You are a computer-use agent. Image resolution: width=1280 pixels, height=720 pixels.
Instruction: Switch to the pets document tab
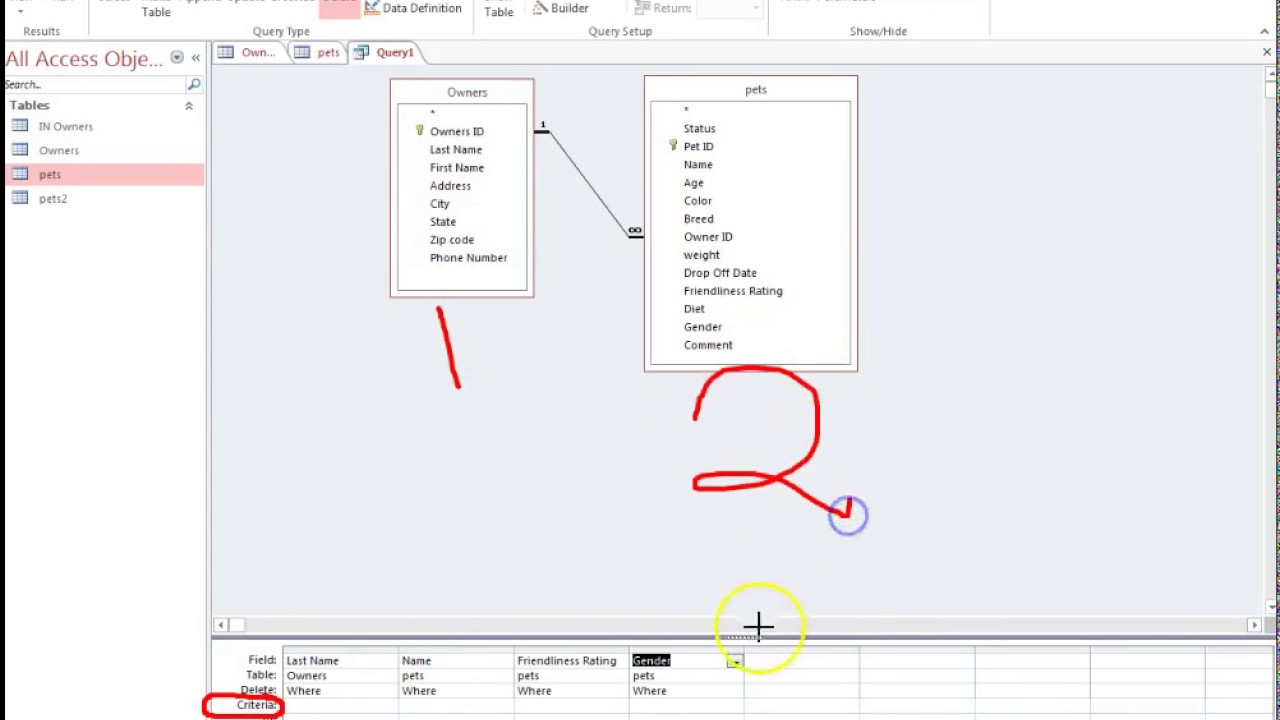pyautogui.click(x=317, y=52)
